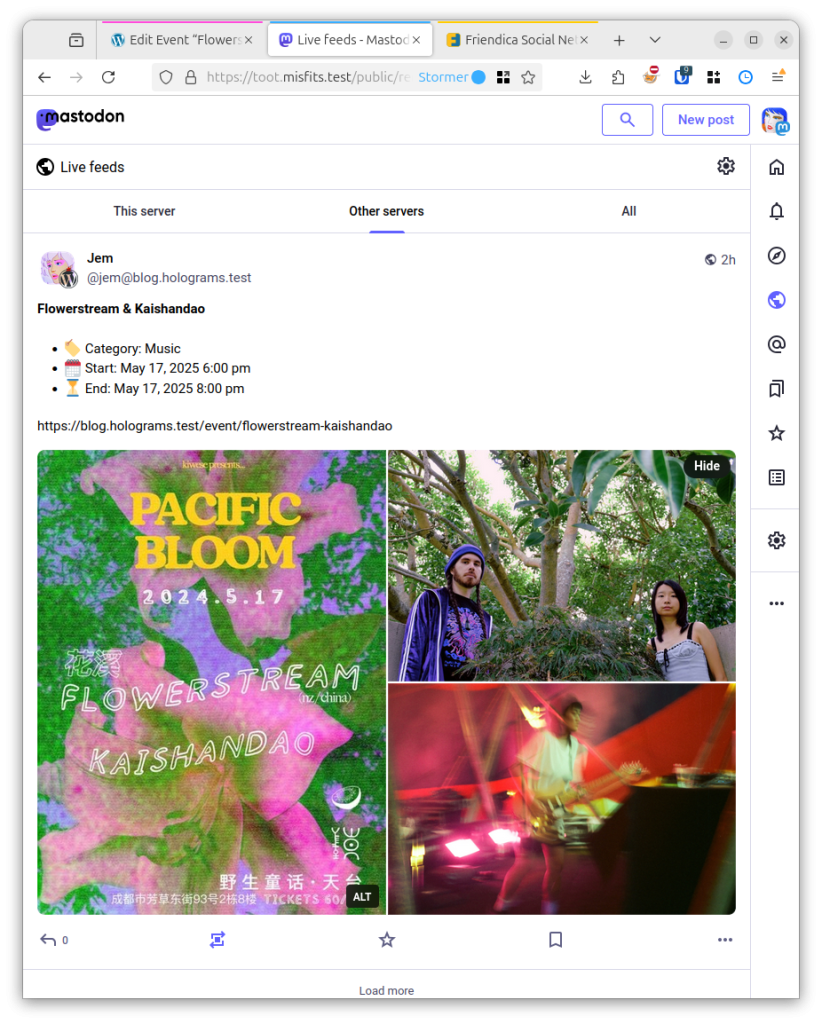The height and width of the screenshot is (1024, 822).
Task: Open Pacific Bloom poster image
Action: (x=212, y=682)
